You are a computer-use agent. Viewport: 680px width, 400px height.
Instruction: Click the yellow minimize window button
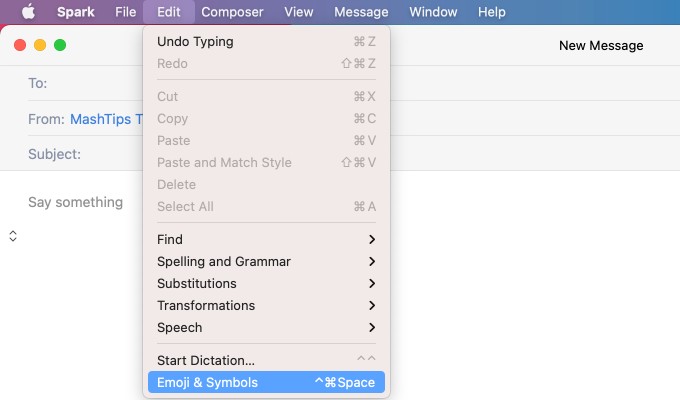point(40,45)
